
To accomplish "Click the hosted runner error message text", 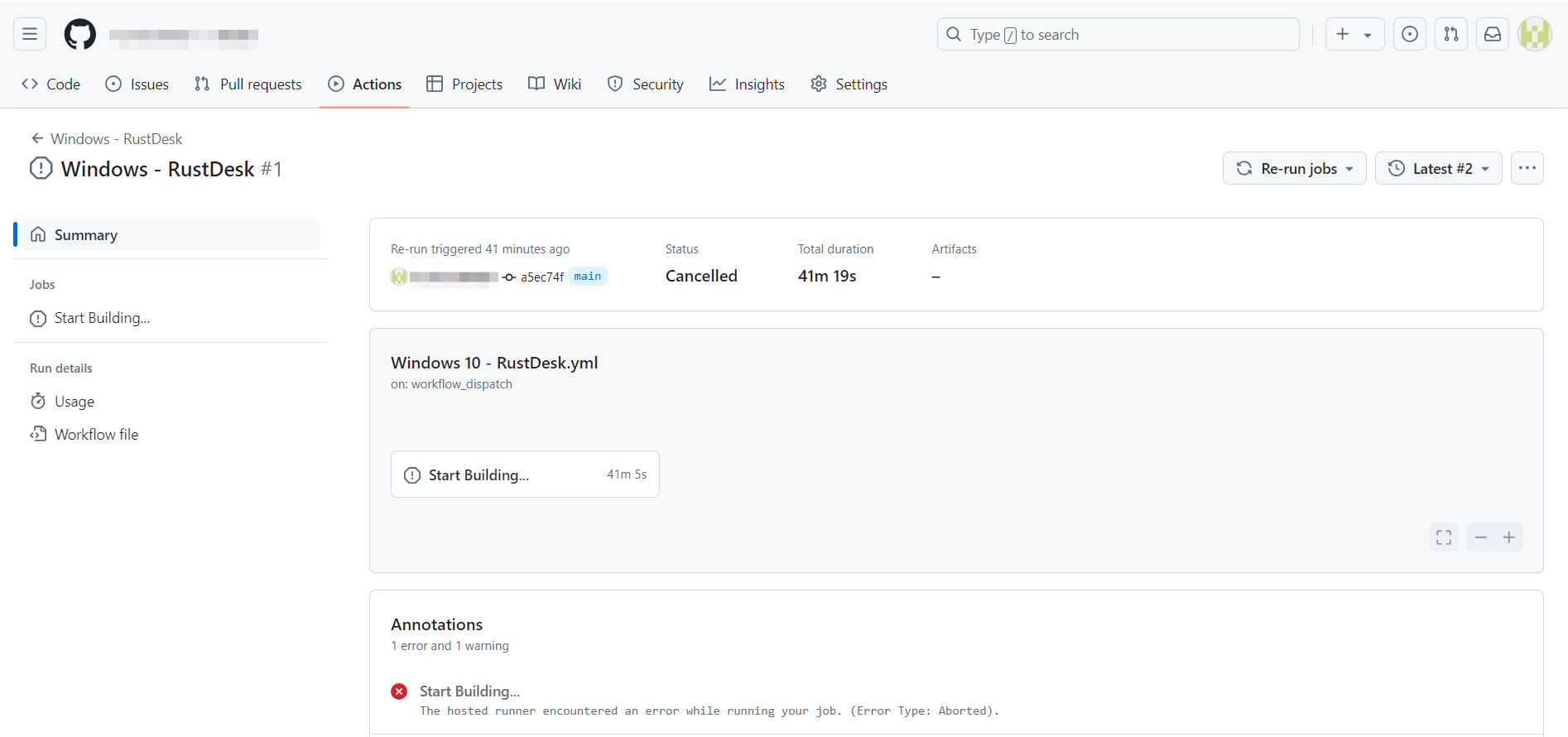I will point(709,711).
